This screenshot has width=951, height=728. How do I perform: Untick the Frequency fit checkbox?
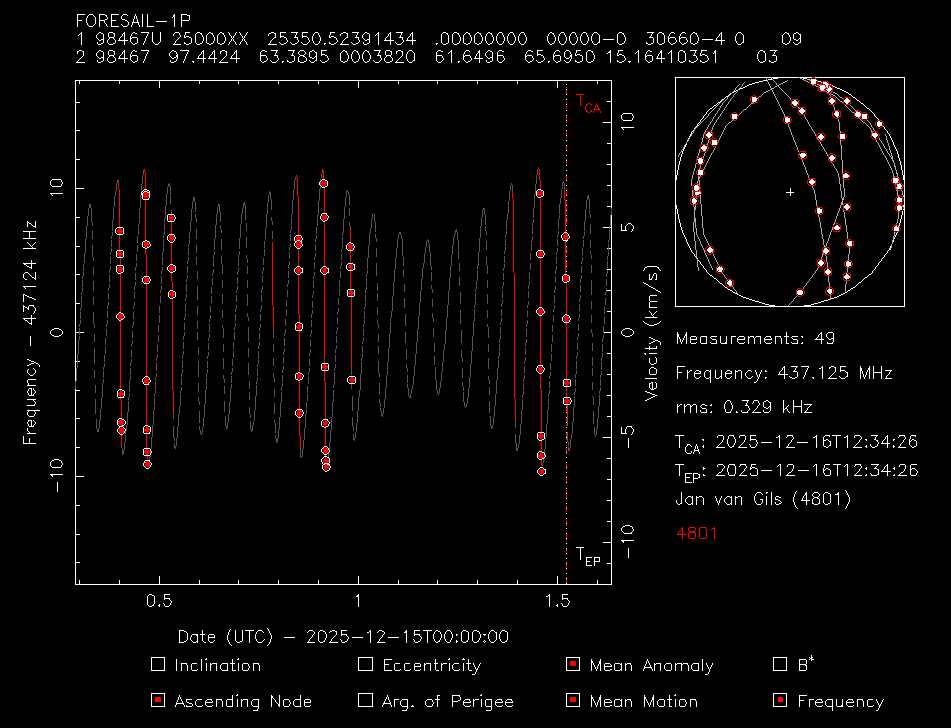781,701
